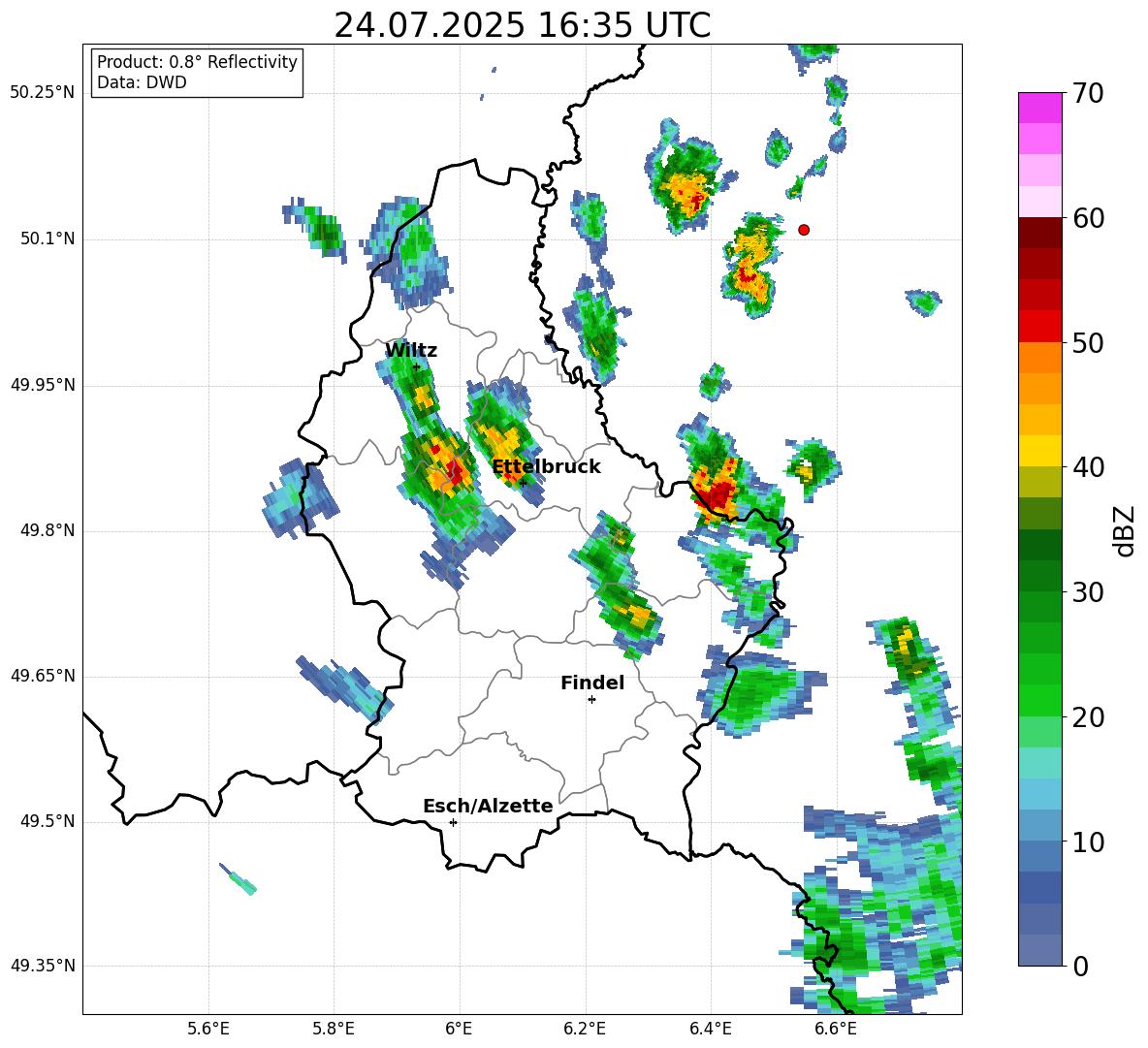
Task: Click the cross marker below Findel
Action: tap(591, 700)
